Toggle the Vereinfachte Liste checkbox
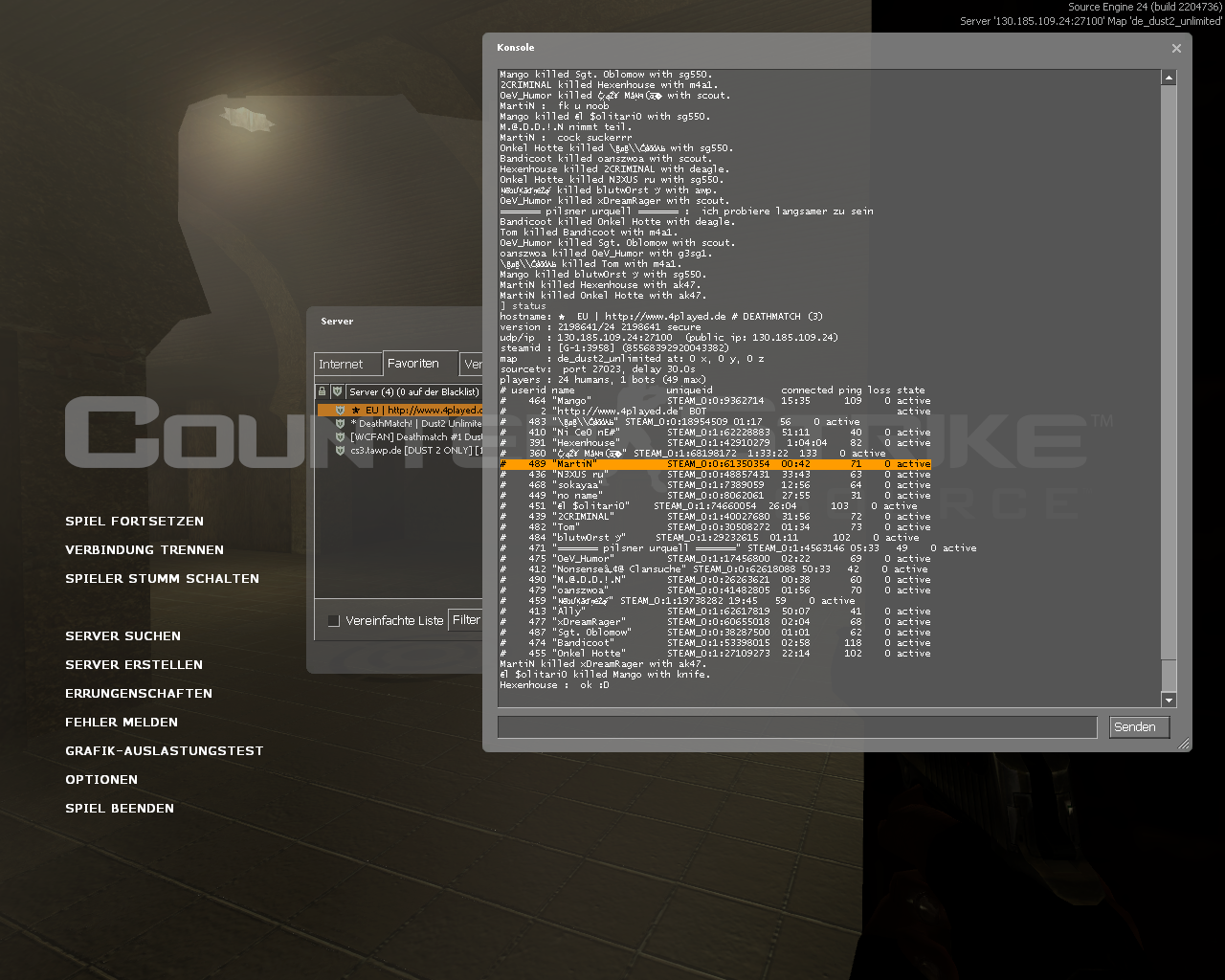This screenshot has width=1225, height=980. point(334,621)
